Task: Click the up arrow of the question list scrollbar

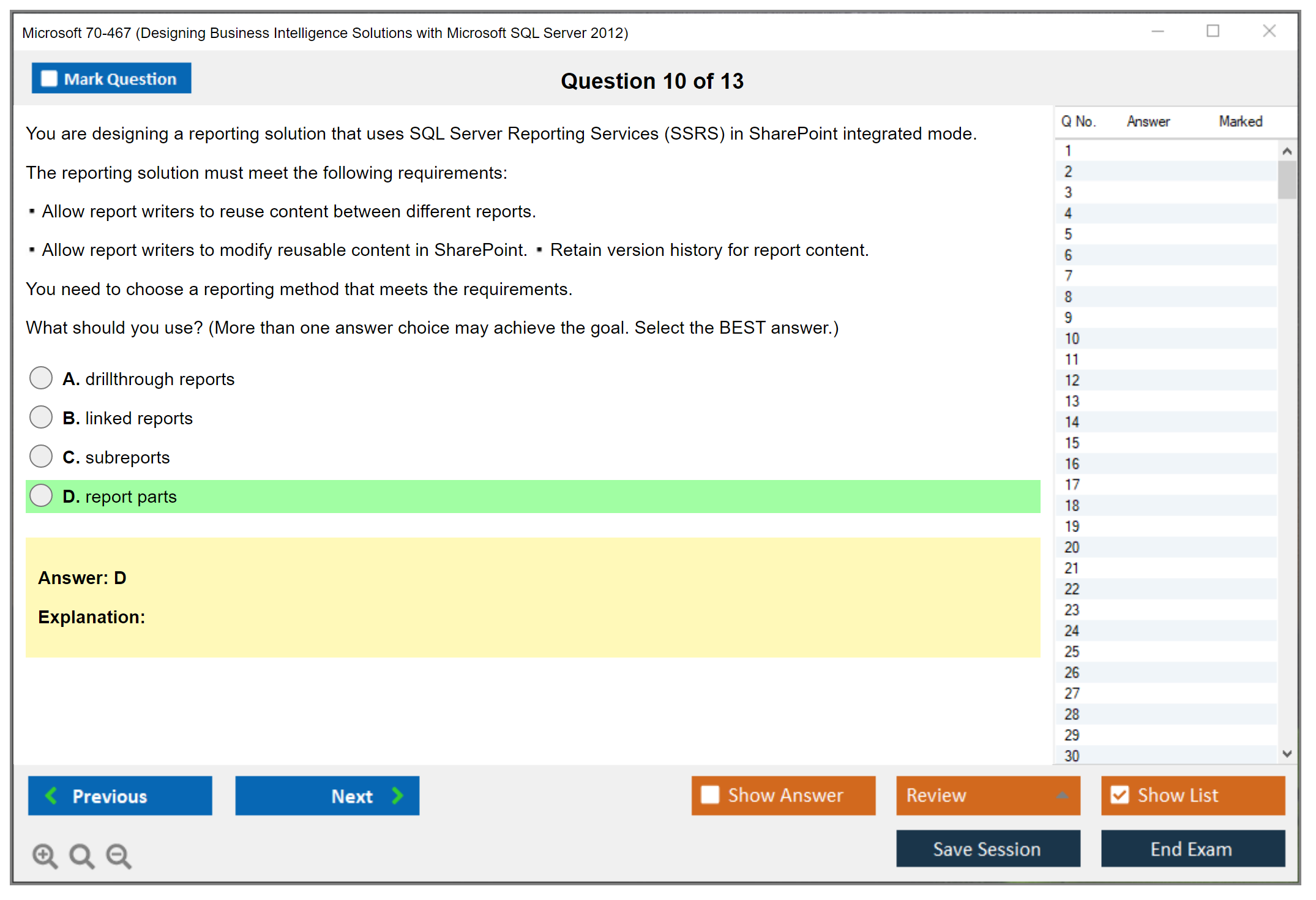Action: 1287,150
